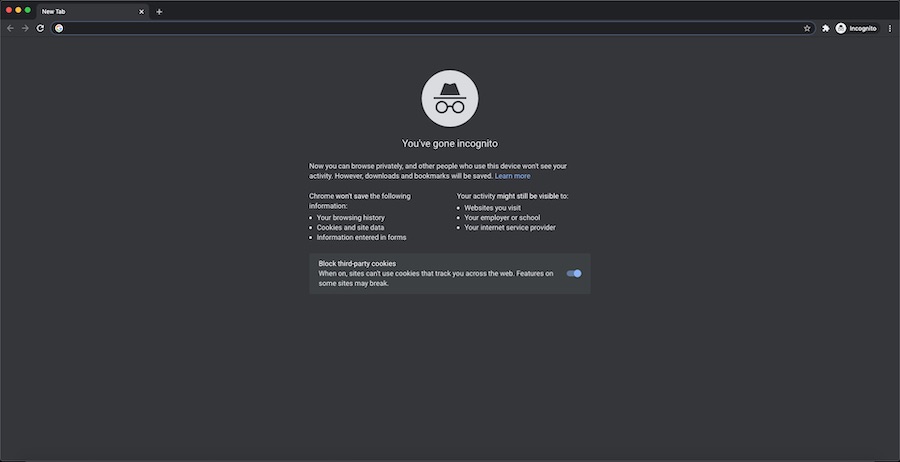Toggle Block third-party cookies switch
Screen dimensions: 900x462
click(x=574, y=273)
